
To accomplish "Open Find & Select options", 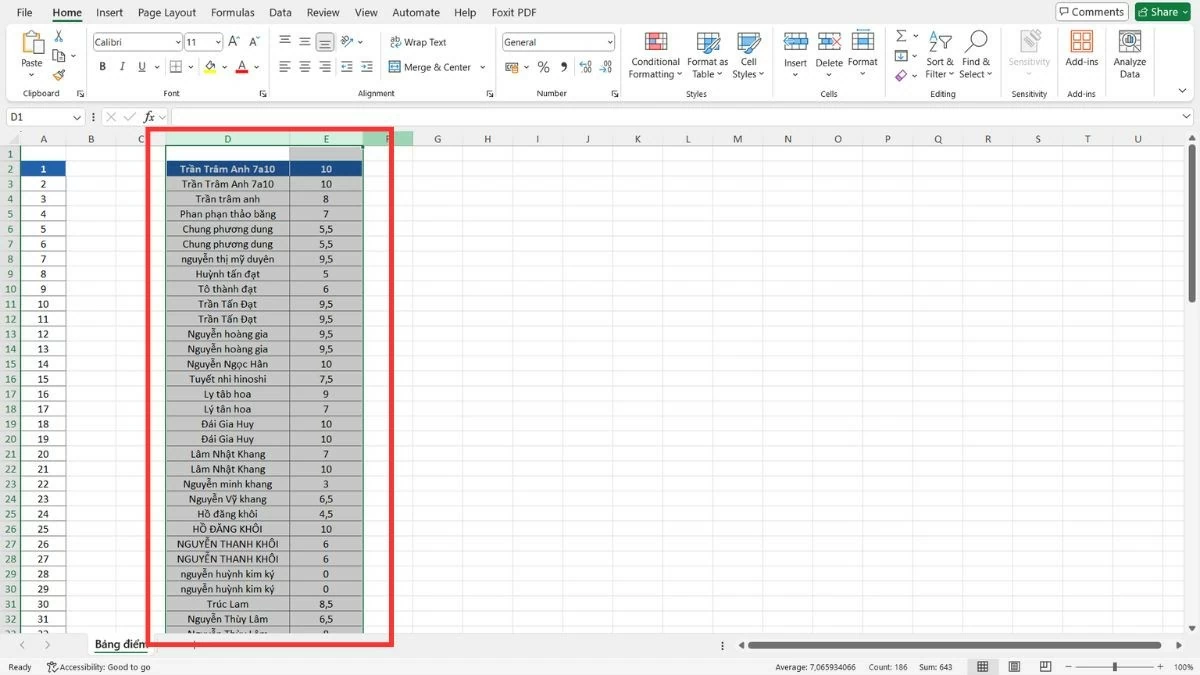I will click(x=975, y=55).
